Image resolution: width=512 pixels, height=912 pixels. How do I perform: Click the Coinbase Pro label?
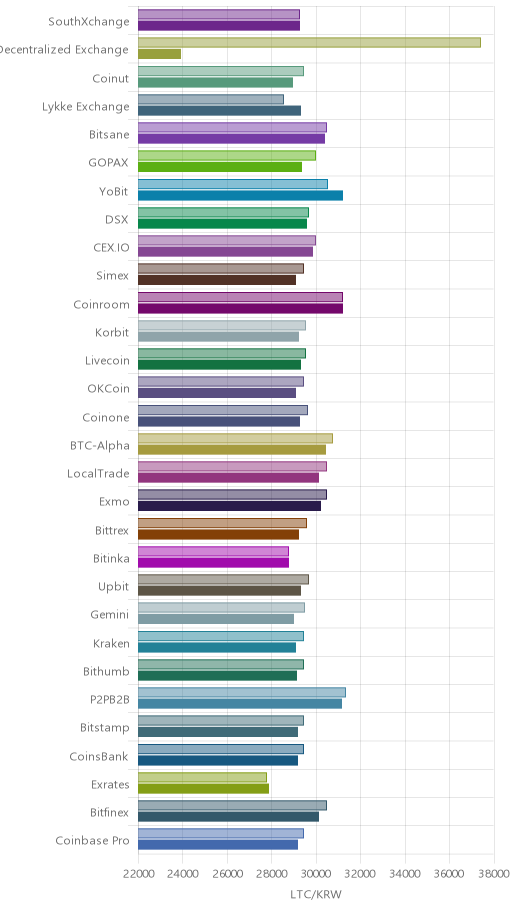[93, 841]
